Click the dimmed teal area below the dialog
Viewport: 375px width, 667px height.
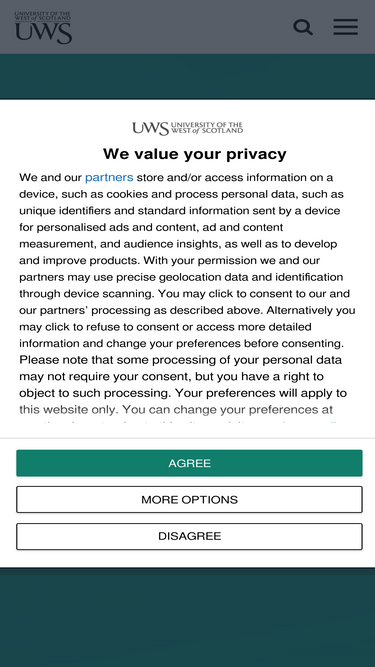(188, 618)
